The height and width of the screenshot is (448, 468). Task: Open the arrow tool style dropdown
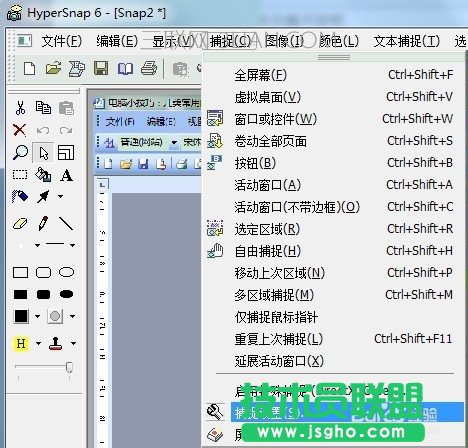(x=60, y=196)
